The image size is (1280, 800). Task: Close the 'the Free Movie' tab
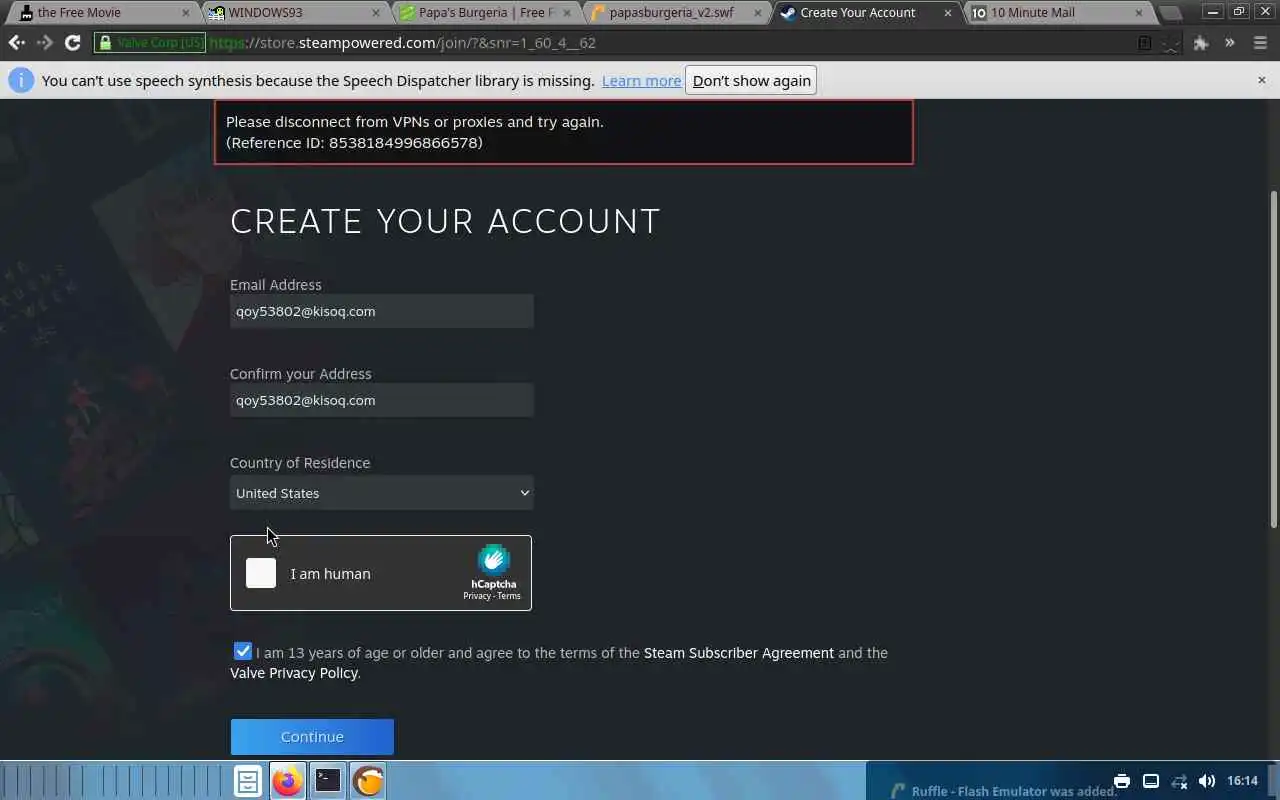185,13
